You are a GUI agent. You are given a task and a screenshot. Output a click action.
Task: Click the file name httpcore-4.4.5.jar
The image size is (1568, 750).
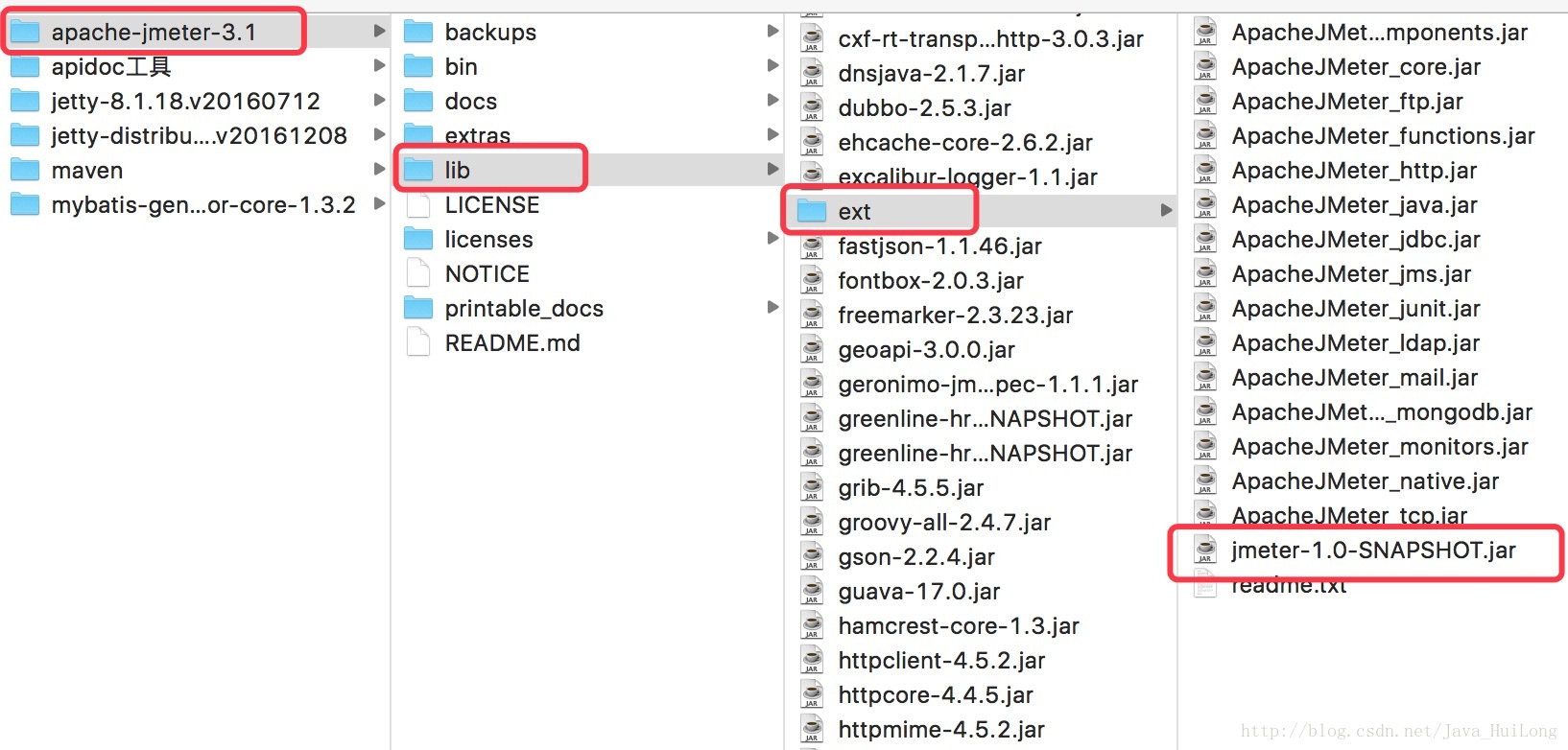(x=936, y=695)
